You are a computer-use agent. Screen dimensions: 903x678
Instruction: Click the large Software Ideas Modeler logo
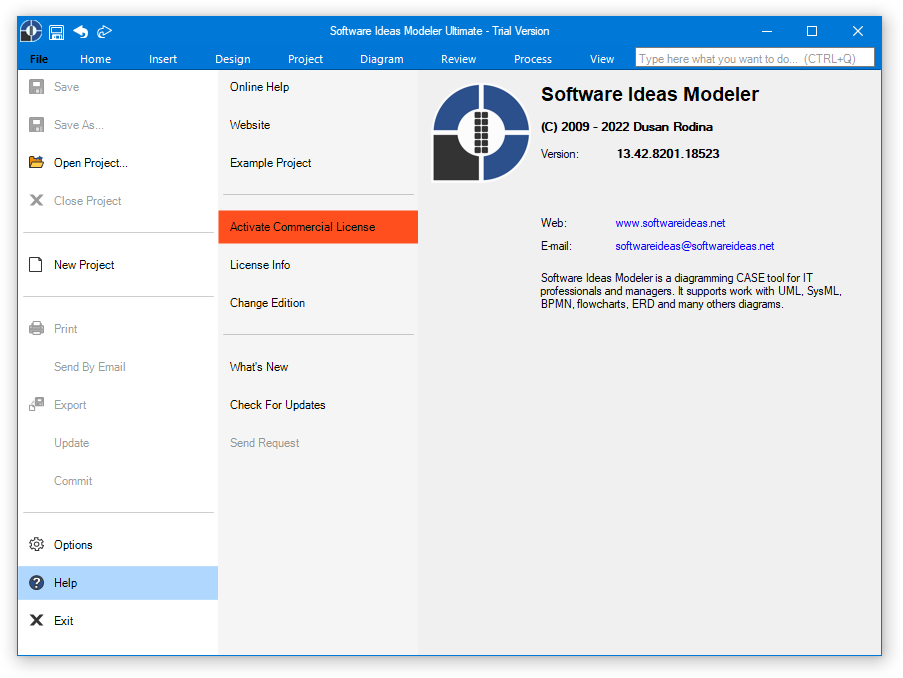point(481,132)
